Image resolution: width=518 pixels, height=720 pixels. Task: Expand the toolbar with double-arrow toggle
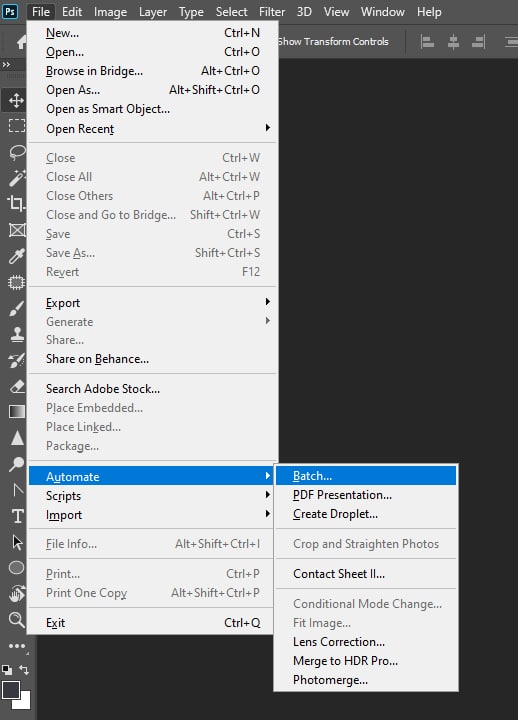pos(6,65)
